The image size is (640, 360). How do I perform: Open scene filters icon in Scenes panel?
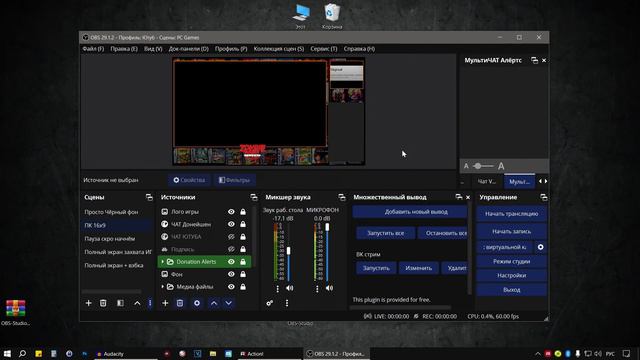click(x=120, y=303)
